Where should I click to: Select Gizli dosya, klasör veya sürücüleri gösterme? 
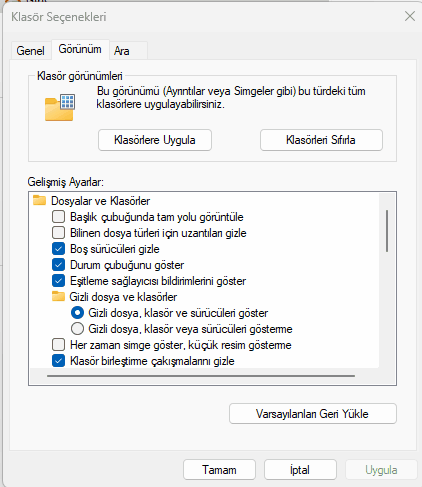coord(77,329)
